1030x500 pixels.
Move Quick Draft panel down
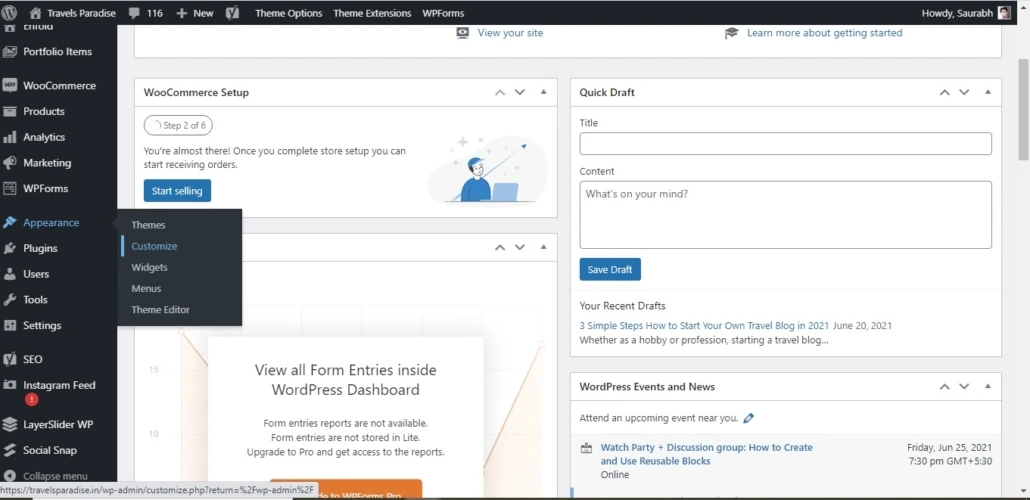[x=964, y=93]
